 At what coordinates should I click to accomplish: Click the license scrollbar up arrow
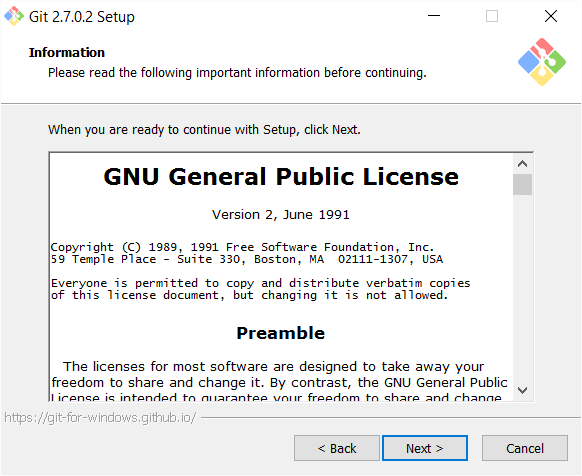tap(522, 164)
